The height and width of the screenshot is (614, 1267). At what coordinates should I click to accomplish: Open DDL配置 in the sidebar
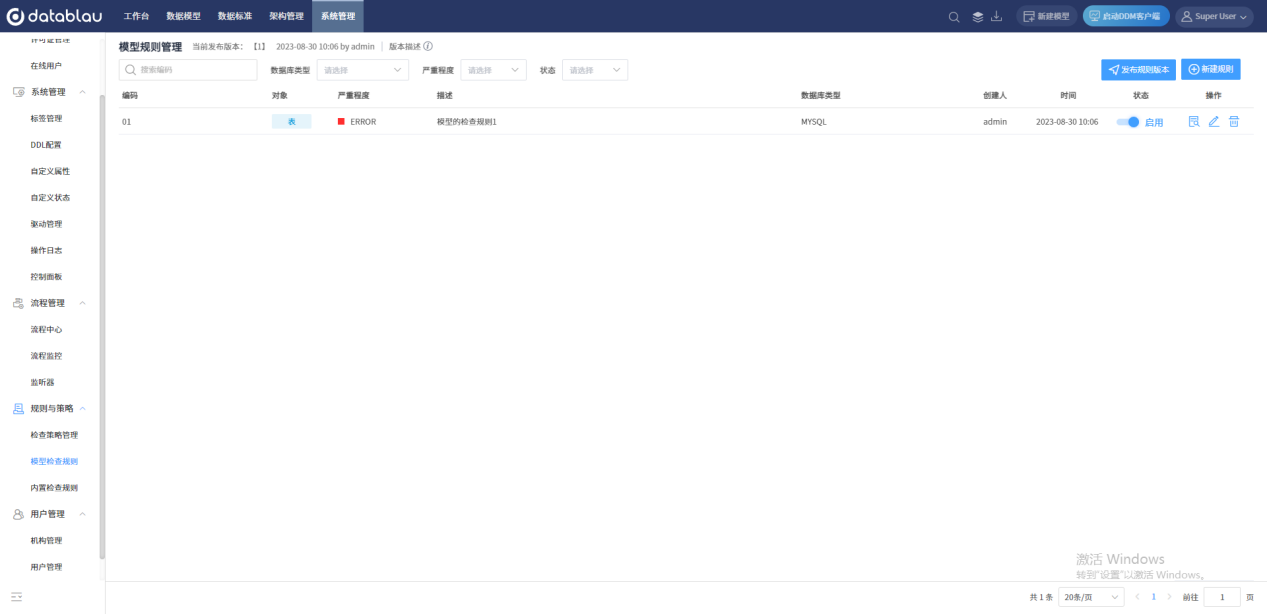(x=45, y=145)
